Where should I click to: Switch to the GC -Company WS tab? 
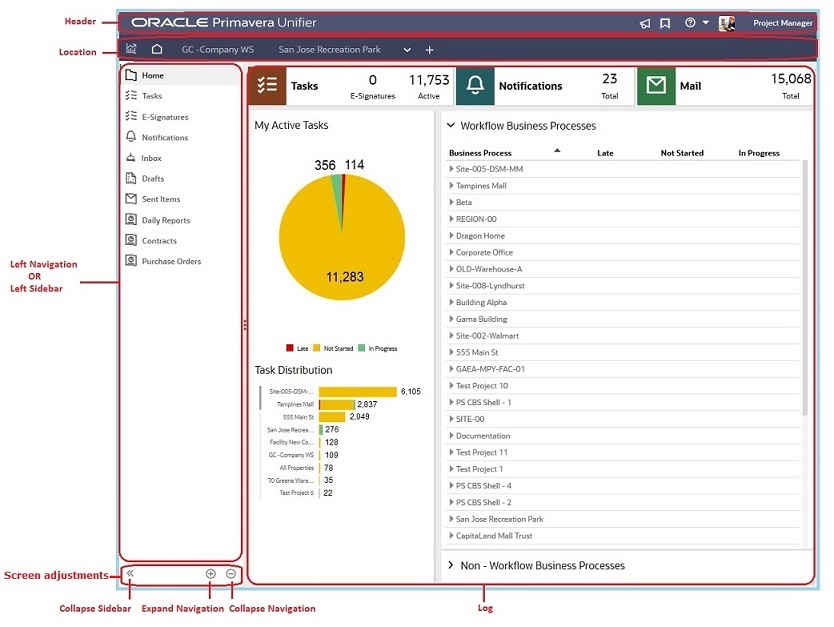(x=218, y=49)
